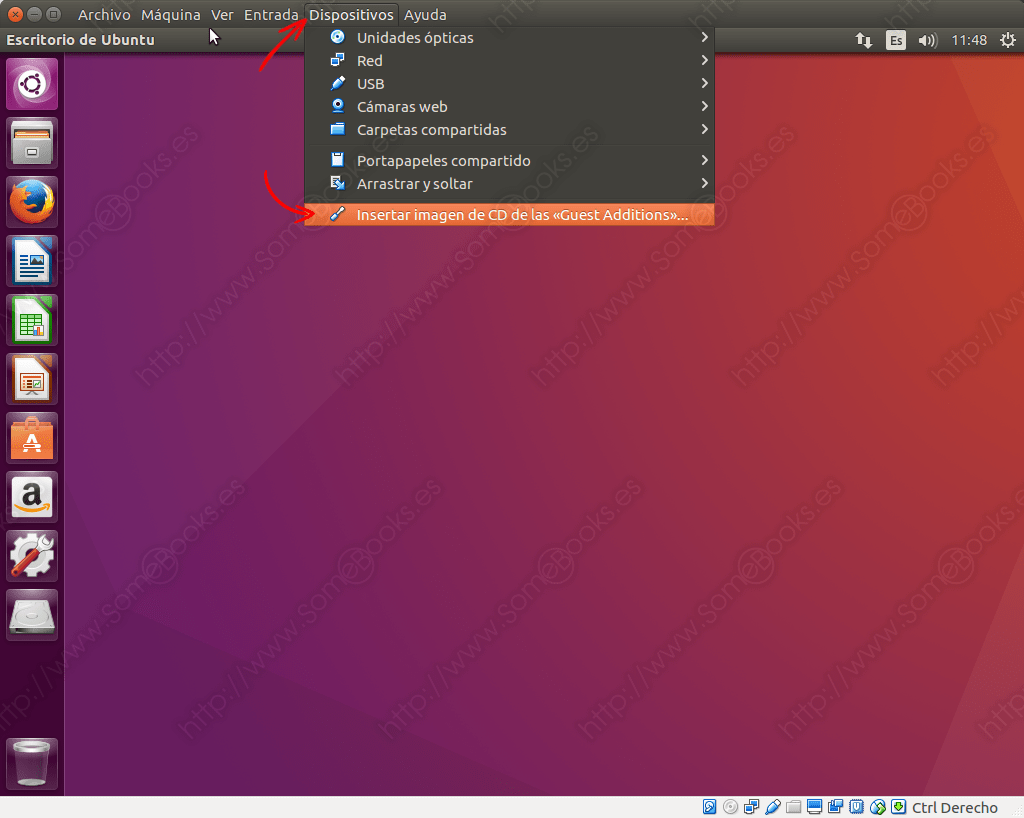Click the Es keyboard layout indicator
This screenshot has width=1024, height=818.
click(x=896, y=41)
